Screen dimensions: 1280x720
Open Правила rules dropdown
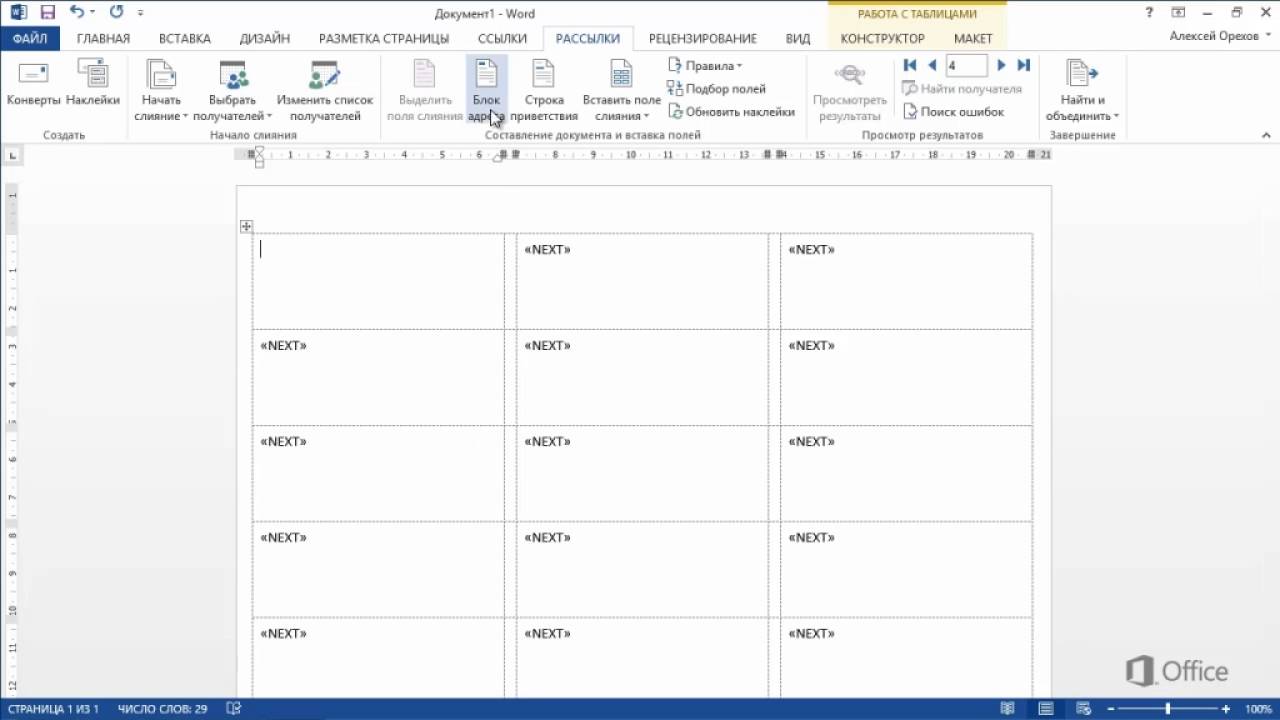pyautogui.click(x=705, y=66)
